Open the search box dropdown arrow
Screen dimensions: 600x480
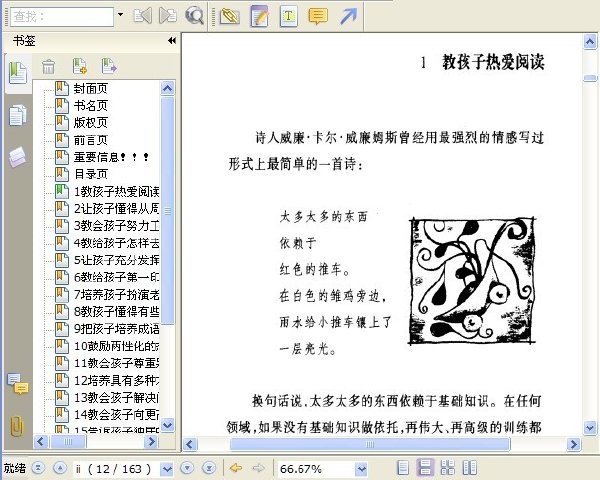coord(121,15)
